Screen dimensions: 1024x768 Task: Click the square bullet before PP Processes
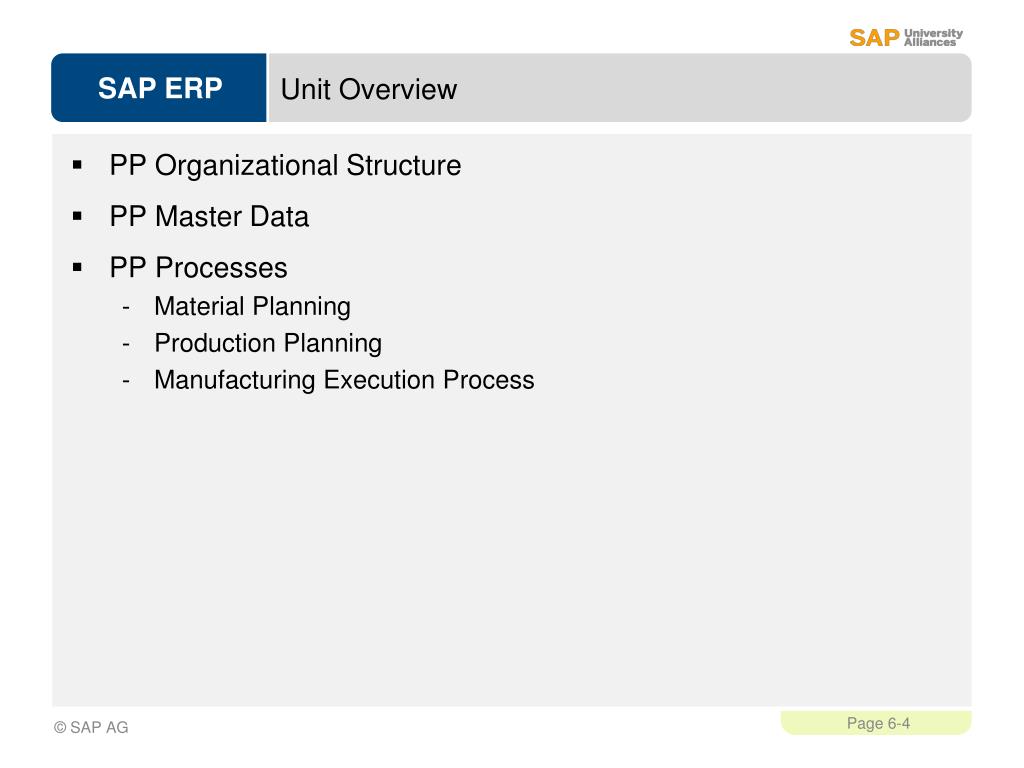point(78,267)
